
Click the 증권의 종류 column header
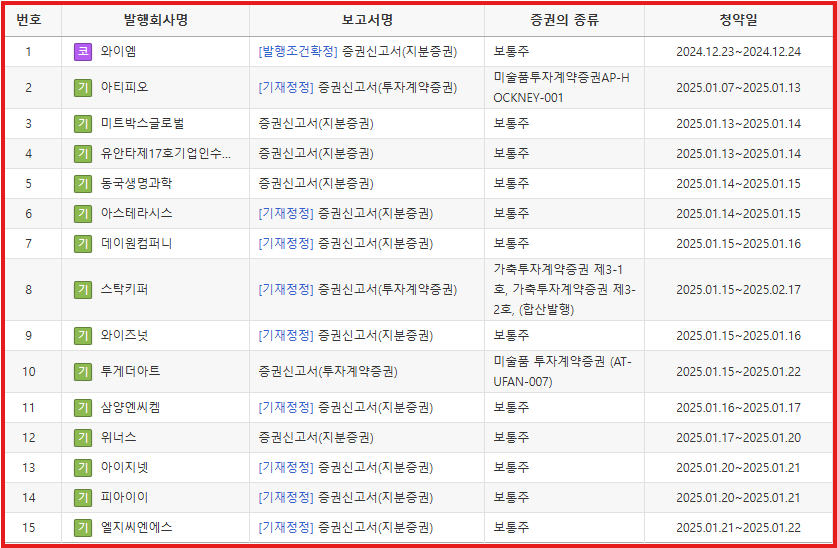565,20
